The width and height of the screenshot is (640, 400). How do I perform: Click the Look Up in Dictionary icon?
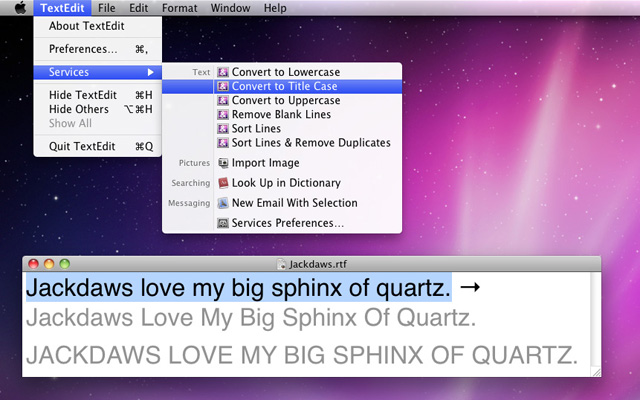click(x=223, y=183)
